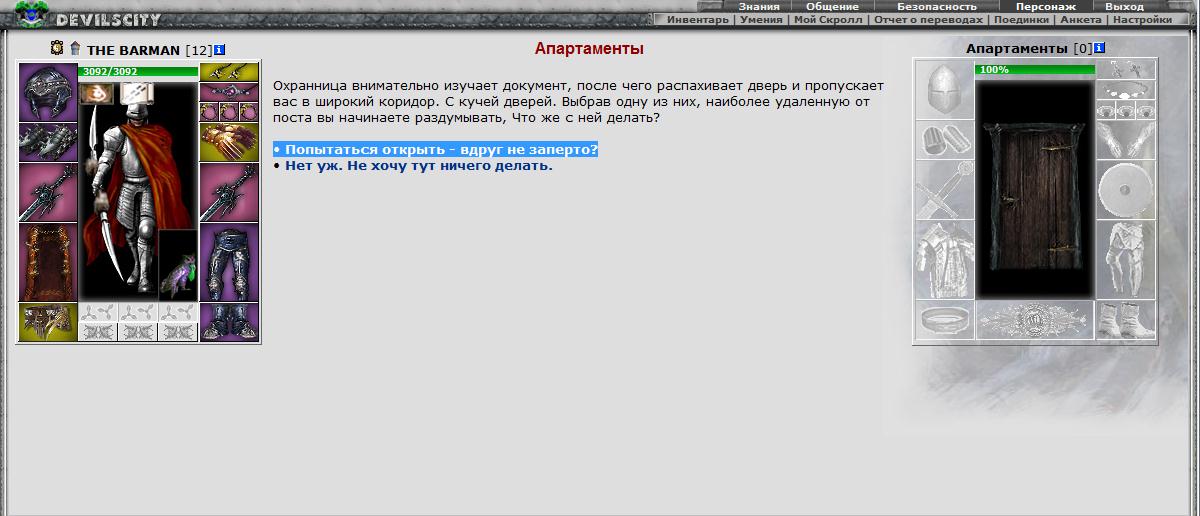Click Выход to log out
This screenshot has height=516, width=1200.
click(1125, 6)
